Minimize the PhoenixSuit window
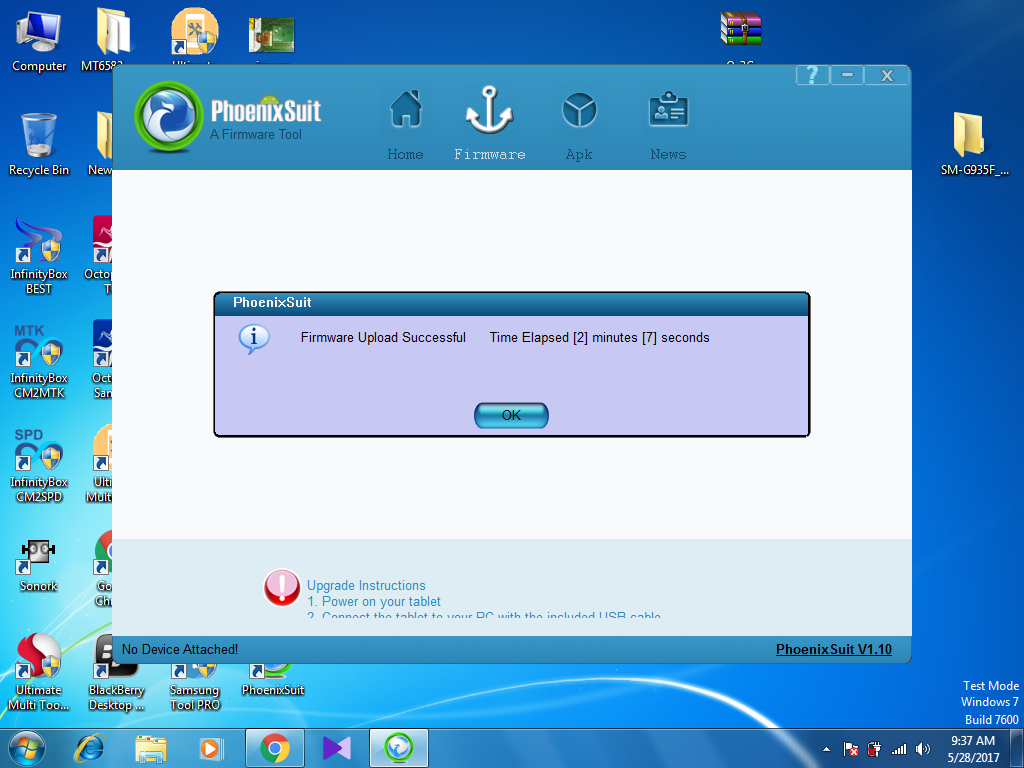This screenshot has width=1024, height=768. click(847, 75)
